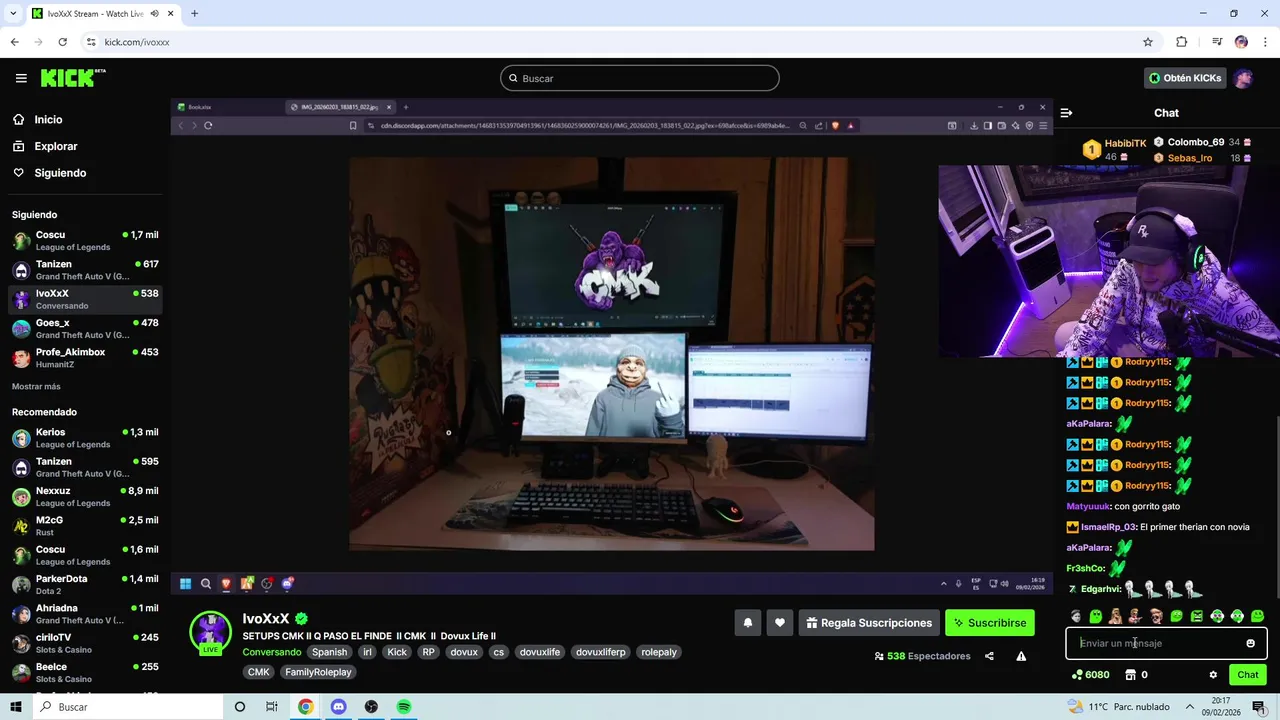Viewport: 1280px width, 720px height.
Task: Open Chrome extensions puzzle icon
Action: point(1181,42)
